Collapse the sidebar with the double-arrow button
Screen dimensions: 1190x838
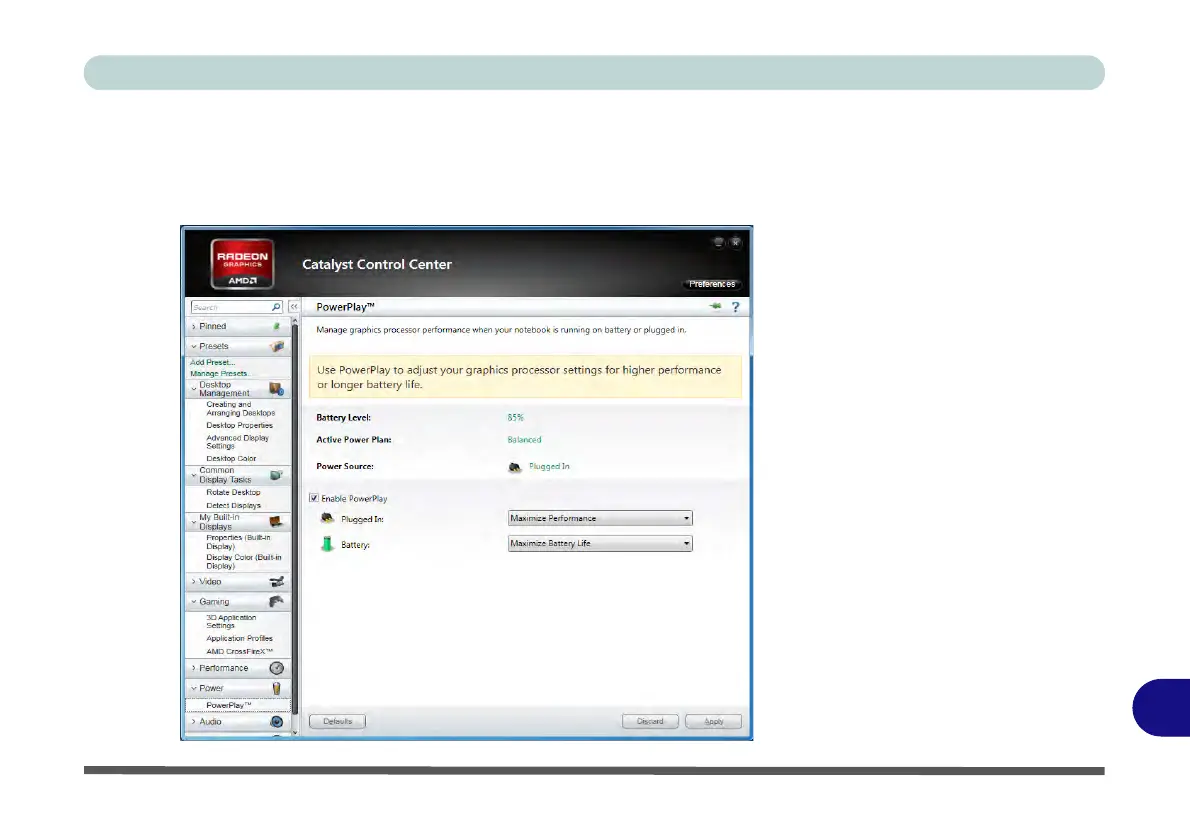pyautogui.click(x=294, y=307)
